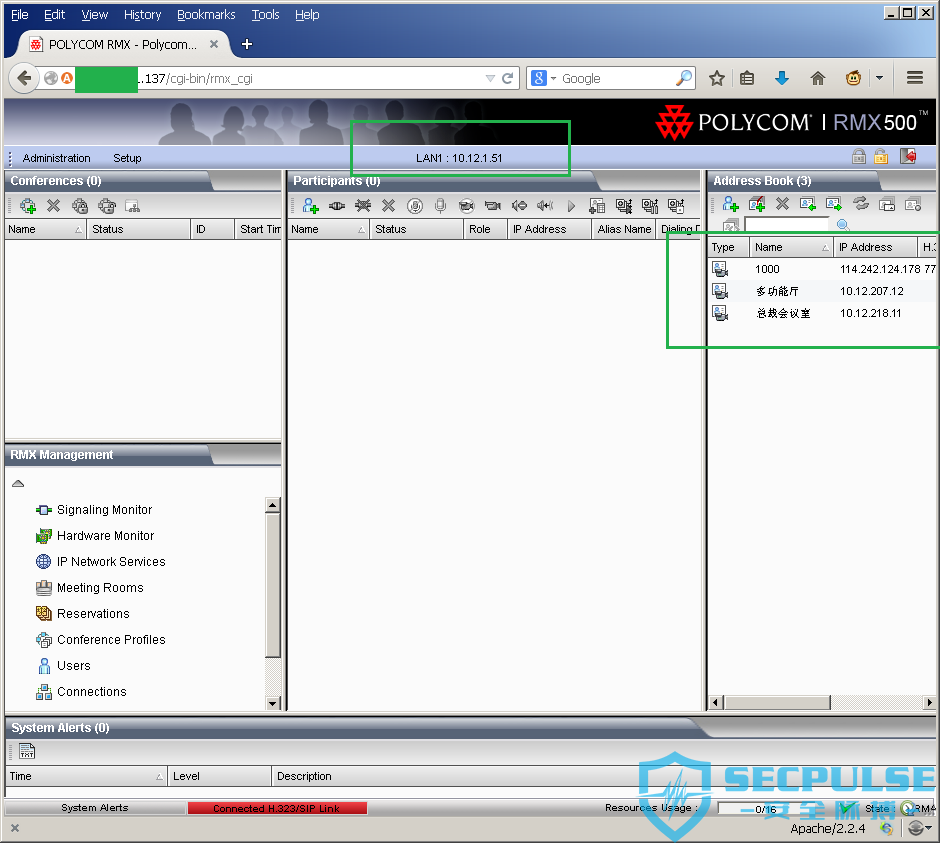Click the System Alerts status bar button
The width and height of the screenshot is (940, 843).
[x=95, y=808]
